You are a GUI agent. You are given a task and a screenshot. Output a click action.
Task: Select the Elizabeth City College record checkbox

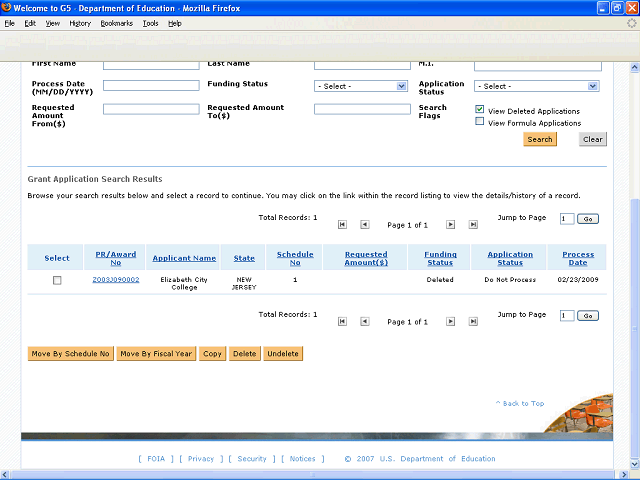(57, 280)
